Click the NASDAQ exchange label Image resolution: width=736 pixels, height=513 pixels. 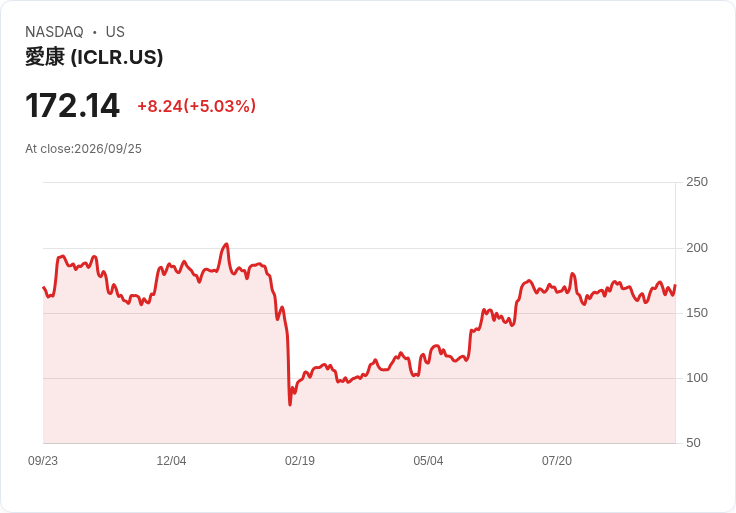[54, 32]
